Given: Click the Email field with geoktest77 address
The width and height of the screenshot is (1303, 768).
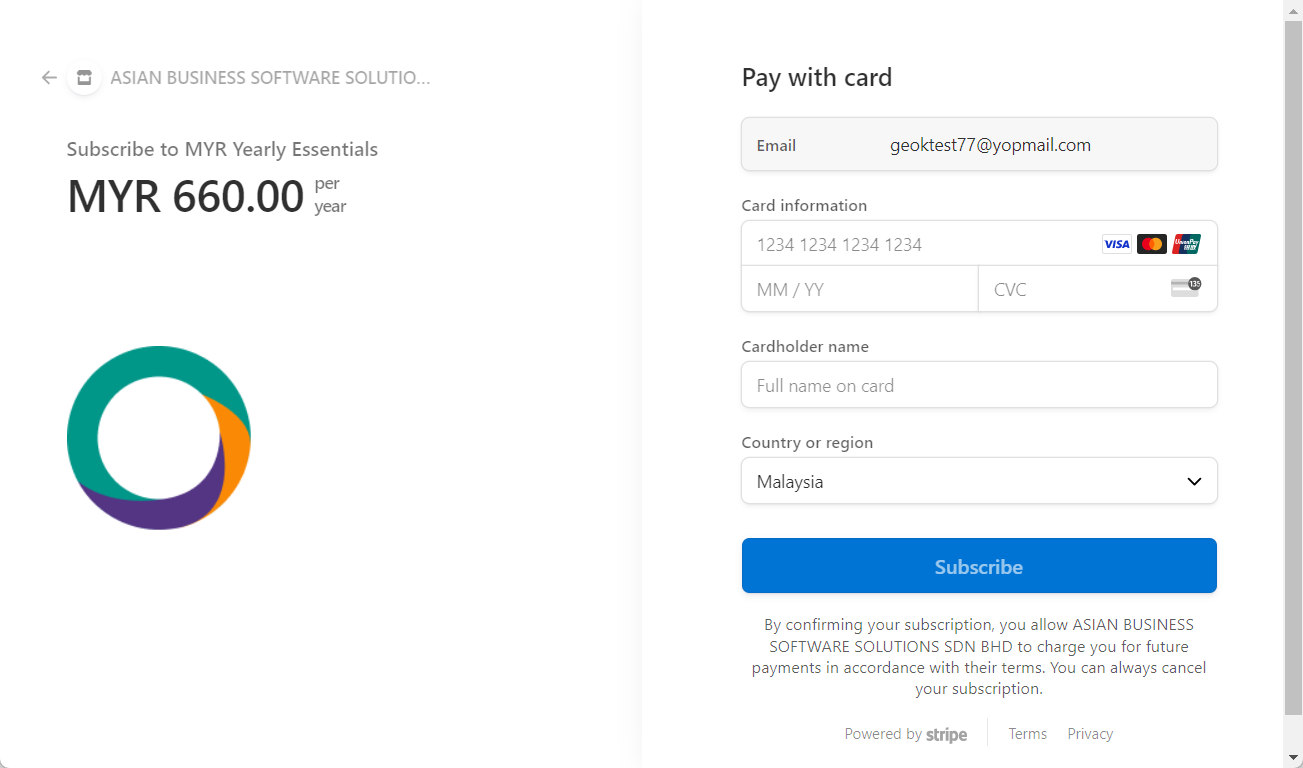Looking at the screenshot, I should pyautogui.click(x=990, y=145).
